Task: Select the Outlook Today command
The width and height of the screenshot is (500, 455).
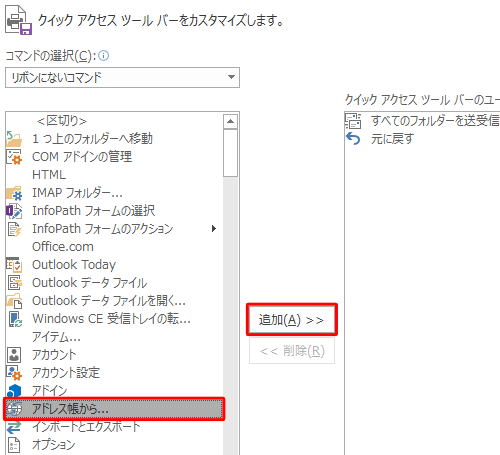Action: (114, 265)
